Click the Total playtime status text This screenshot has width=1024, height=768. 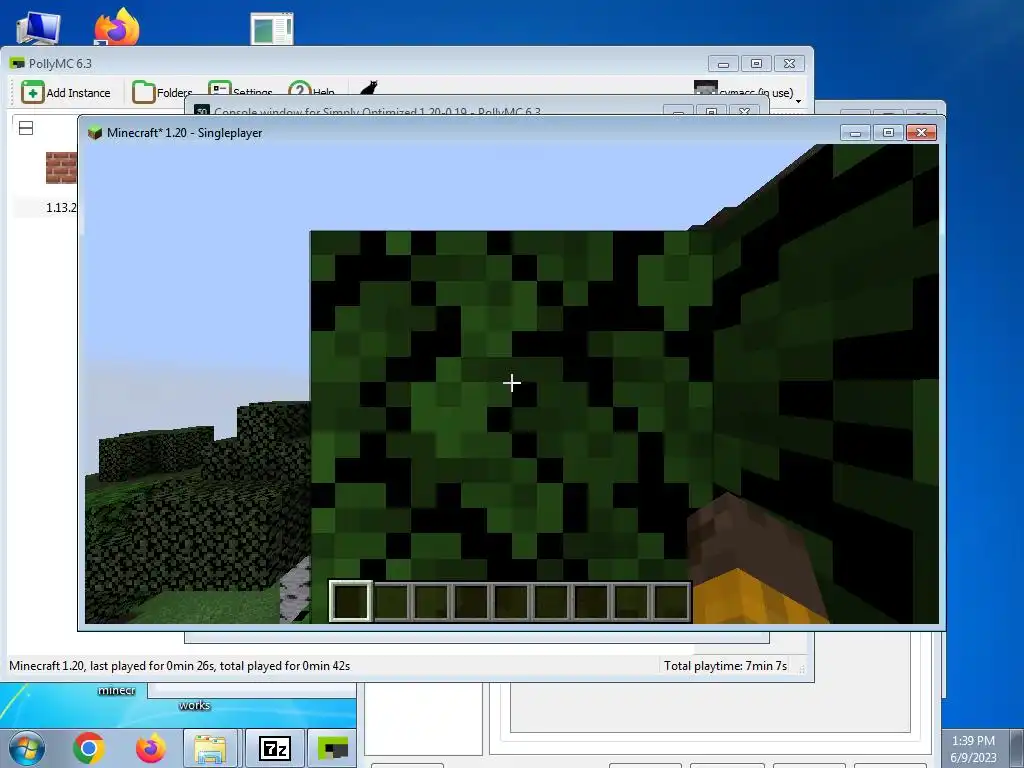click(x=726, y=665)
